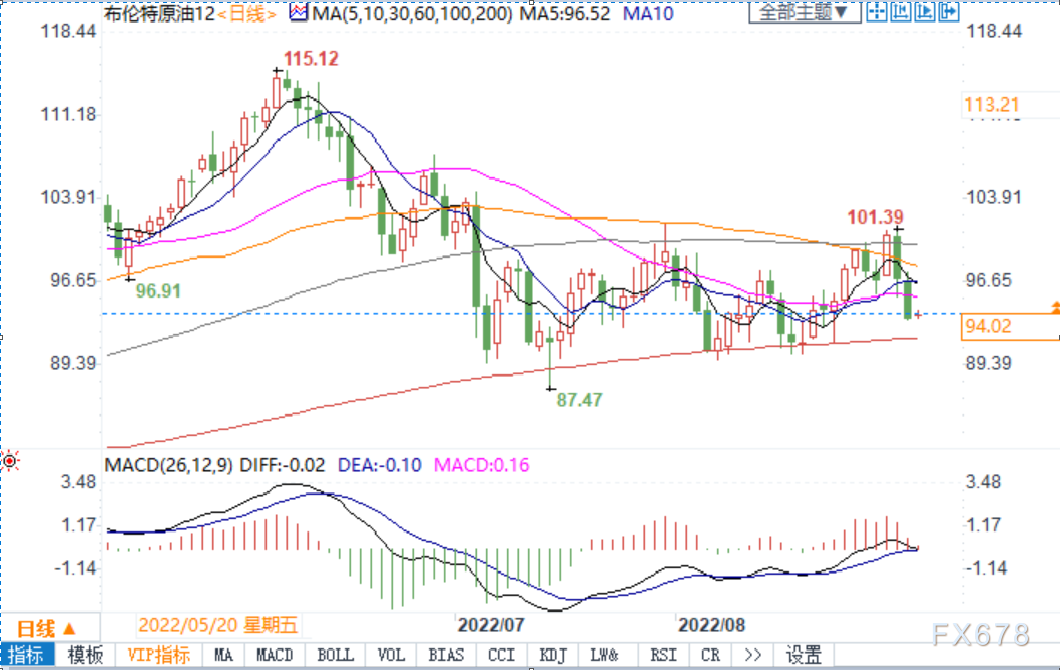Click the 2022/05/20 星期五 date label

[x=218, y=625]
